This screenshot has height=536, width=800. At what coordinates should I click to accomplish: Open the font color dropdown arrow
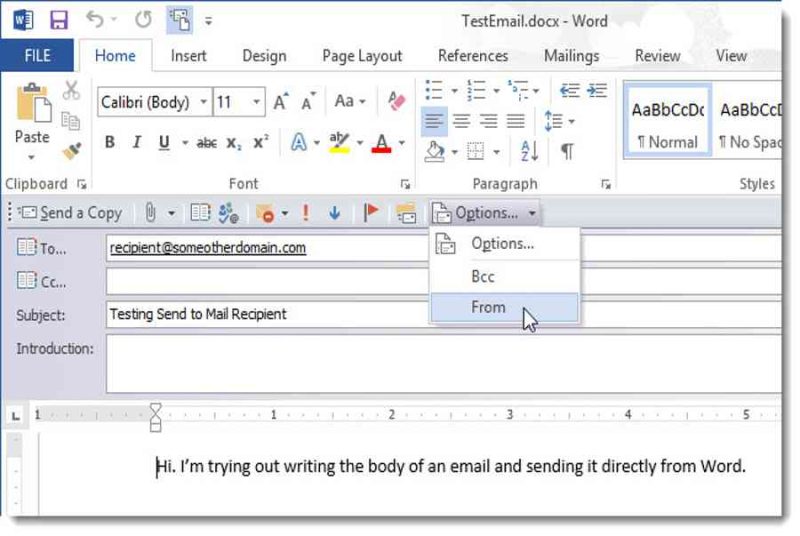pyautogui.click(x=402, y=143)
